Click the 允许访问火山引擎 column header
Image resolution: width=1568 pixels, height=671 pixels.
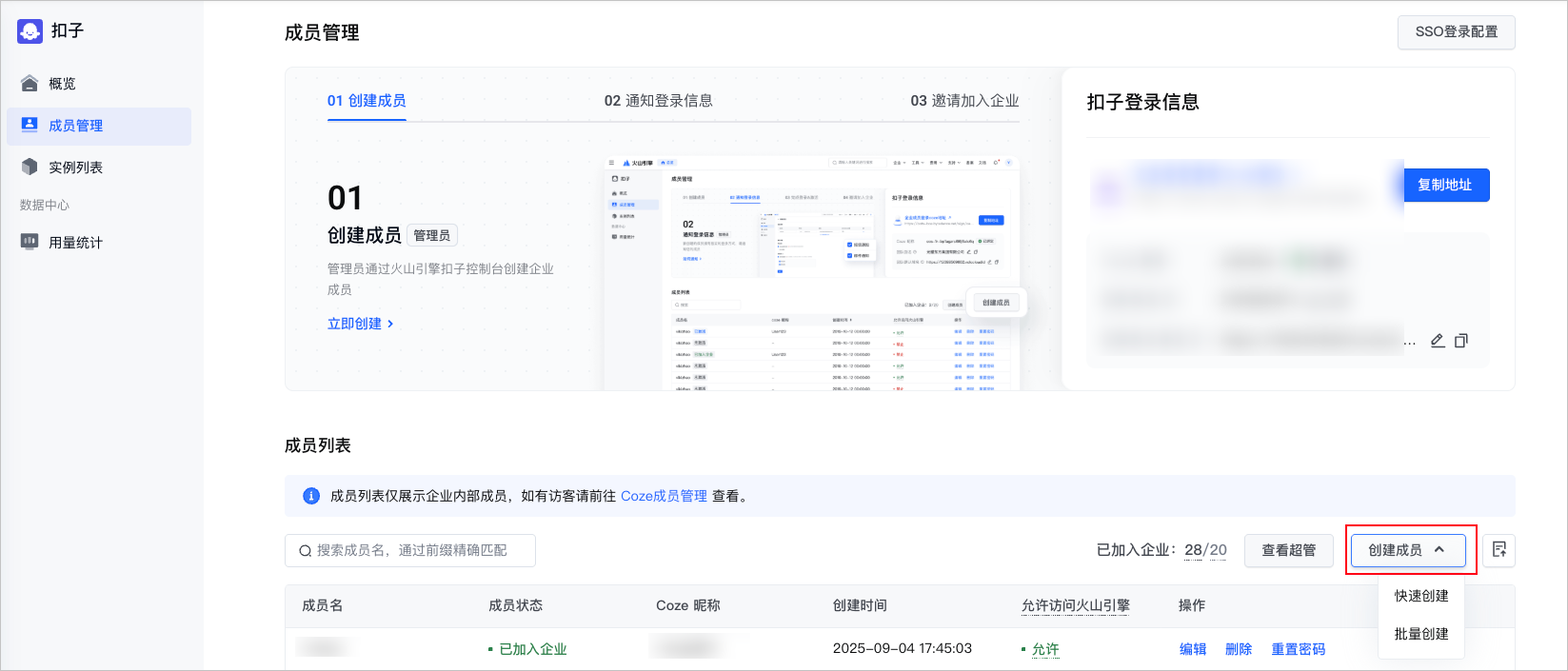click(1076, 605)
